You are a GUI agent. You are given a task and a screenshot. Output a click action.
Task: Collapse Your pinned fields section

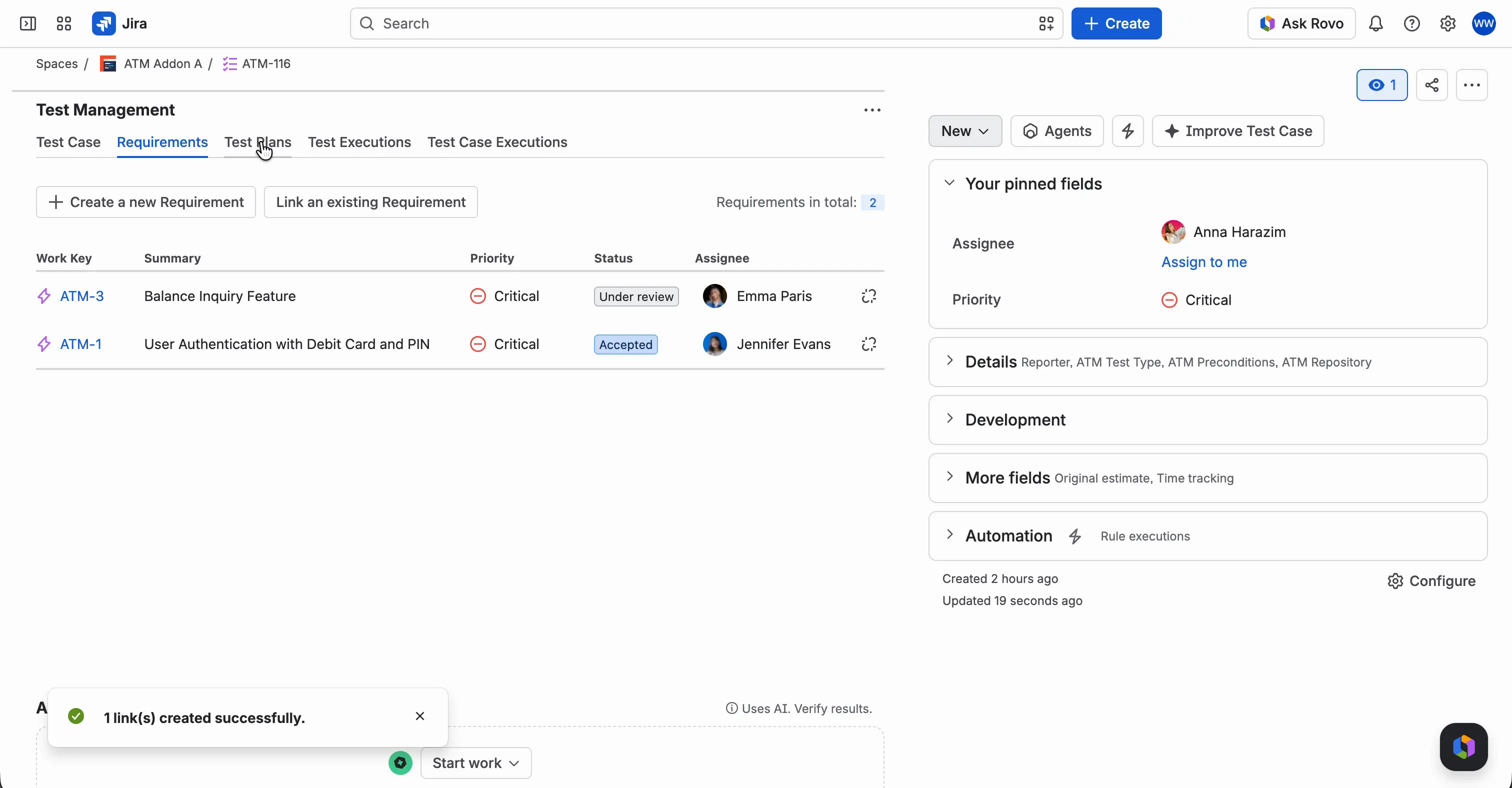coord(949,183)
